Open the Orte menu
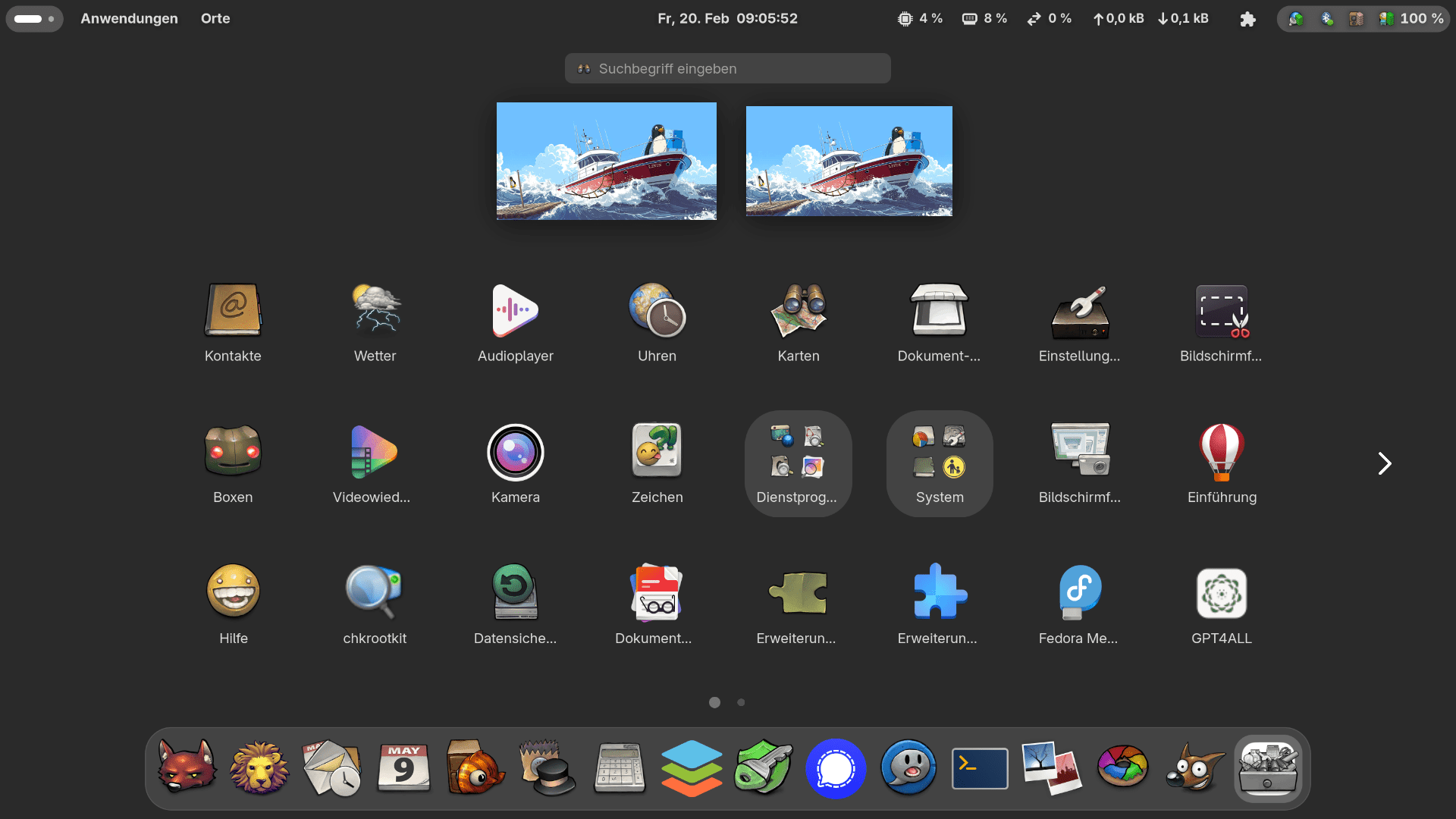Image resolution: width=1456 pixels, height=819 pixels. (x=215, y=19)
